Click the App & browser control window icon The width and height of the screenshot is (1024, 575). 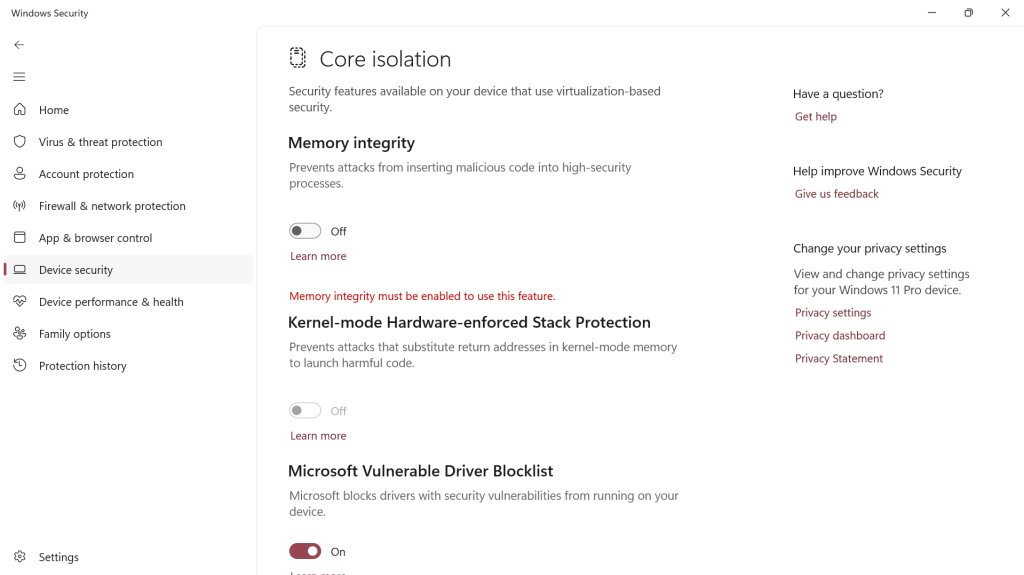(x=19, y=238)
